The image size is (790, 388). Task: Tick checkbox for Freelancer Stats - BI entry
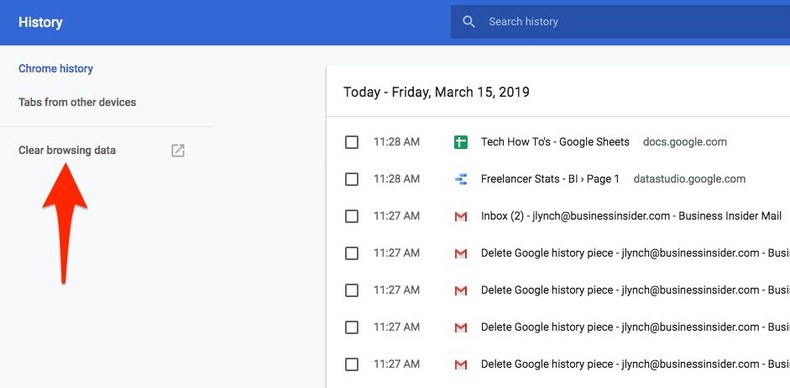[x=352, y=179]
